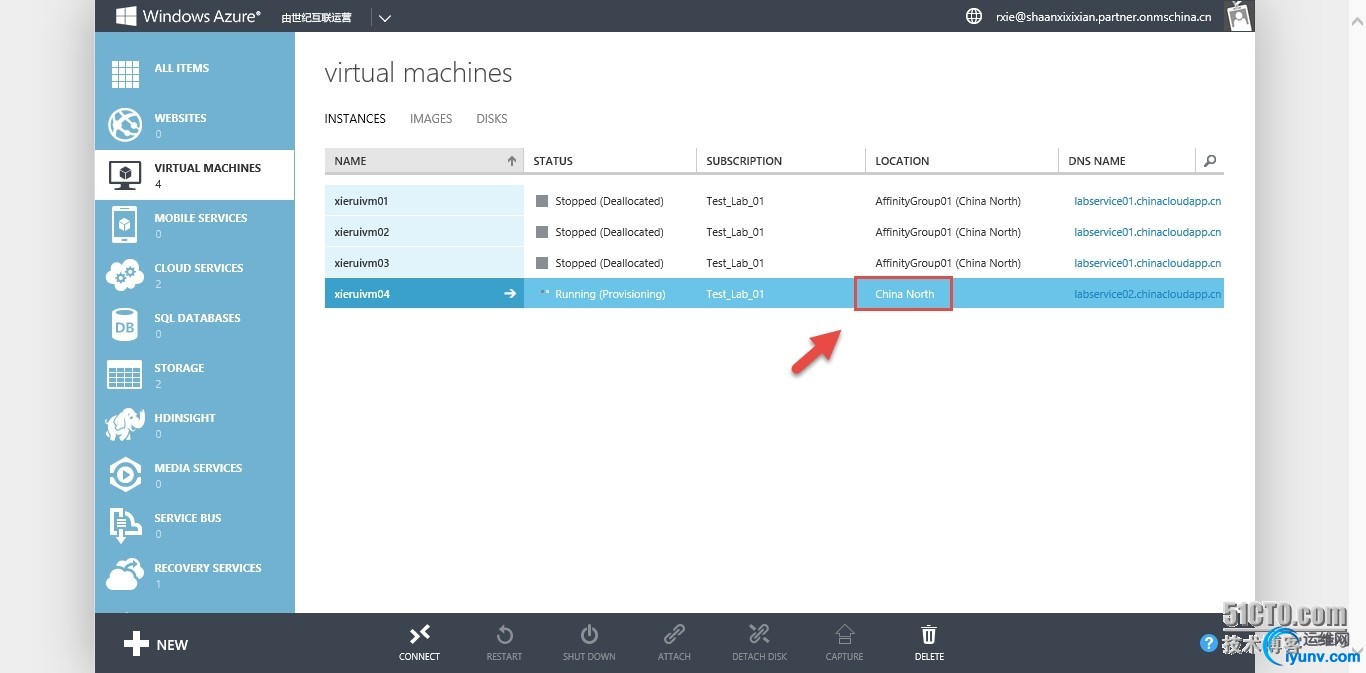Select VIRTUAL MACHINES sidebar label
This screenshot has height=673, width=1366.
(x=208, y=168)
